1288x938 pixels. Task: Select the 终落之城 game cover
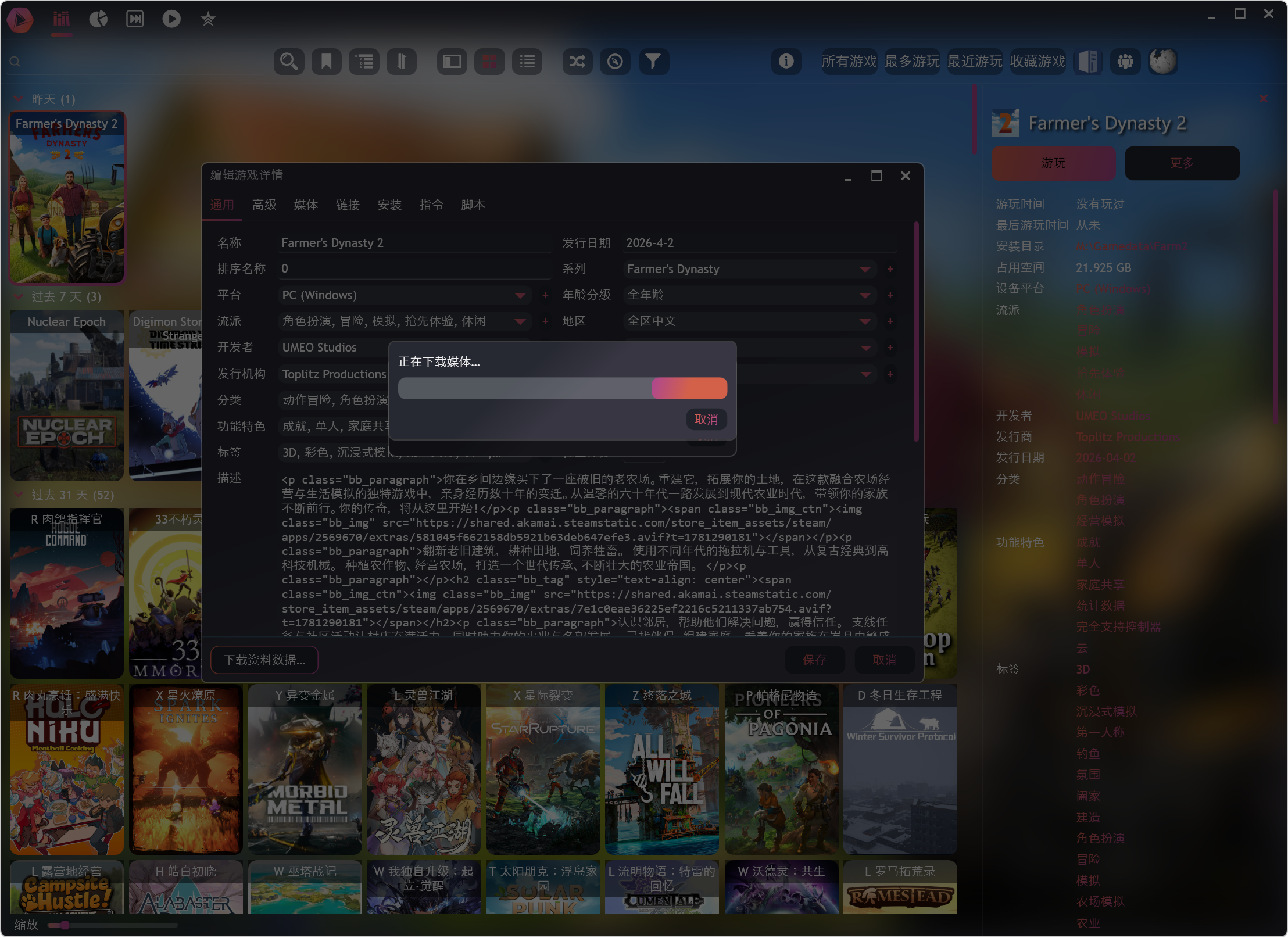(662, 769)
